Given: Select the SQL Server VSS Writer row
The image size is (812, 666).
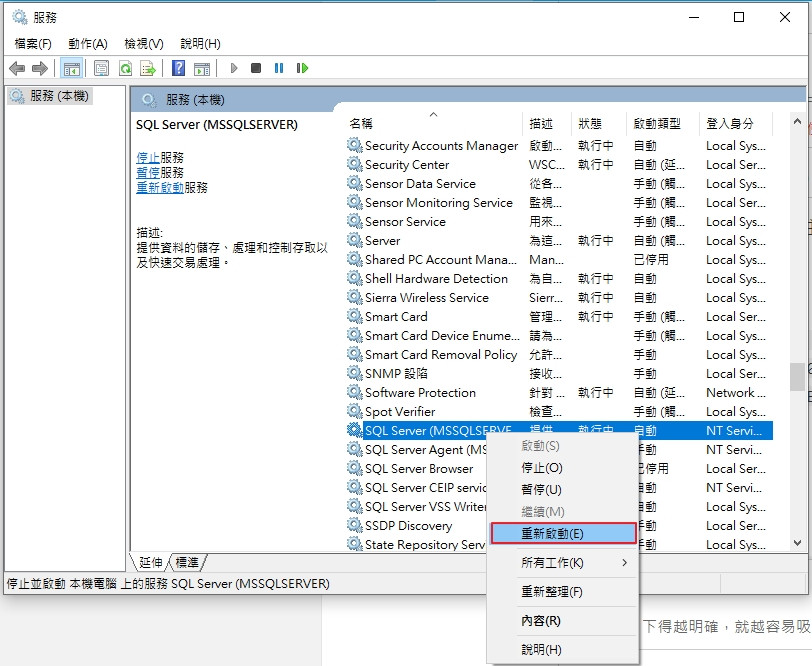Looking at the screenshot, I should [x=417, y=506].
